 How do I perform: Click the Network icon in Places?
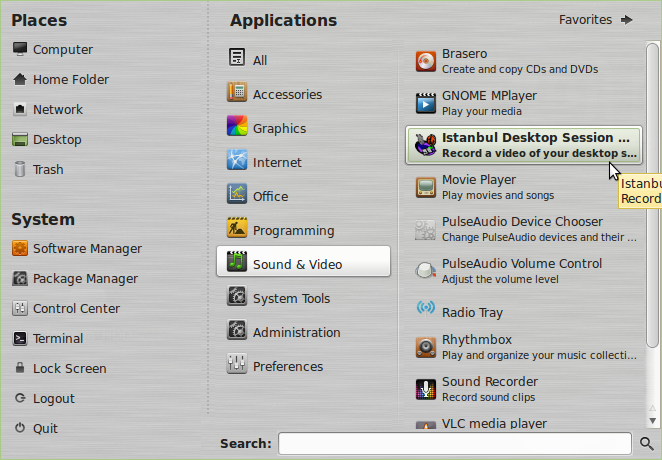click(19, 109)
